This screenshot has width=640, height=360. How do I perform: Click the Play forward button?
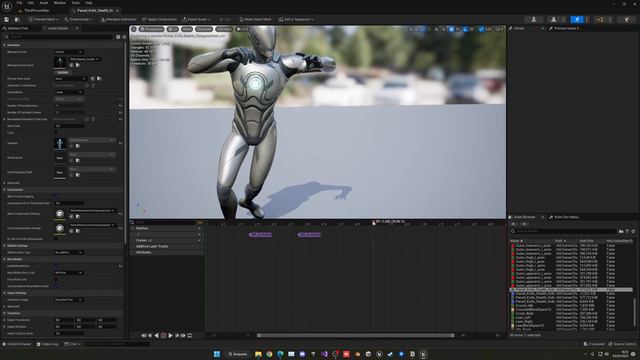(x=170, y=336)
